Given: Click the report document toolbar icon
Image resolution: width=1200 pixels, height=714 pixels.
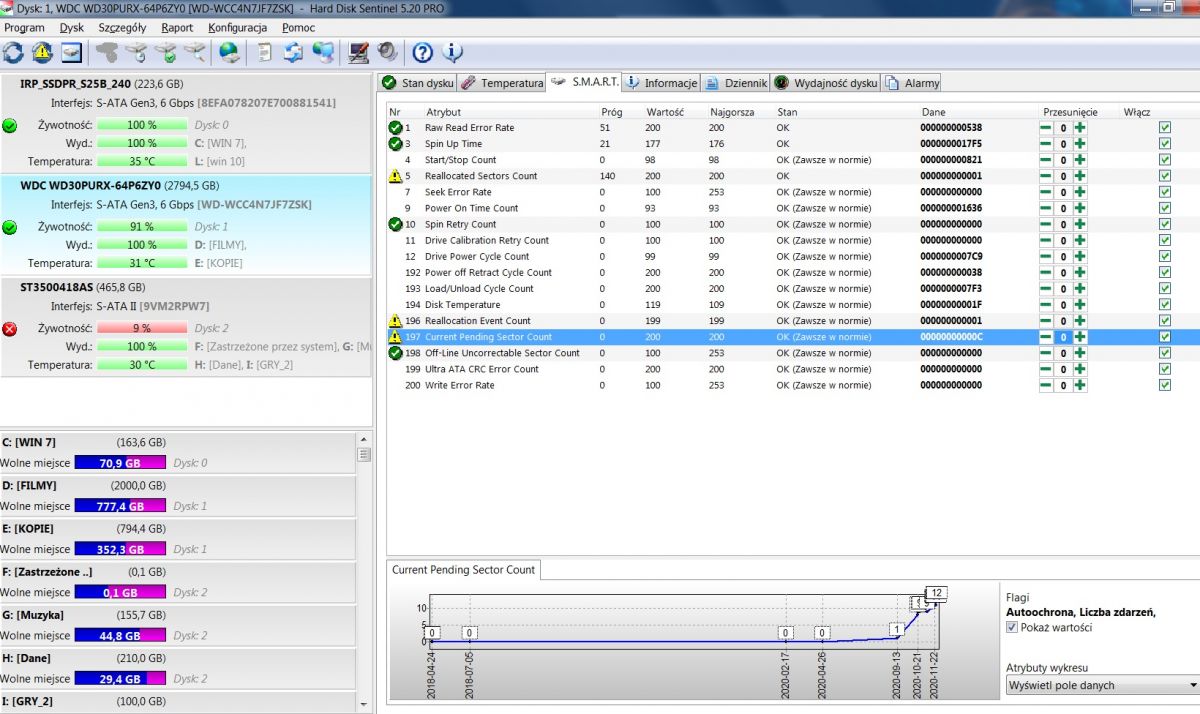Looking at the screenshot, I should [x=265, y=52].
